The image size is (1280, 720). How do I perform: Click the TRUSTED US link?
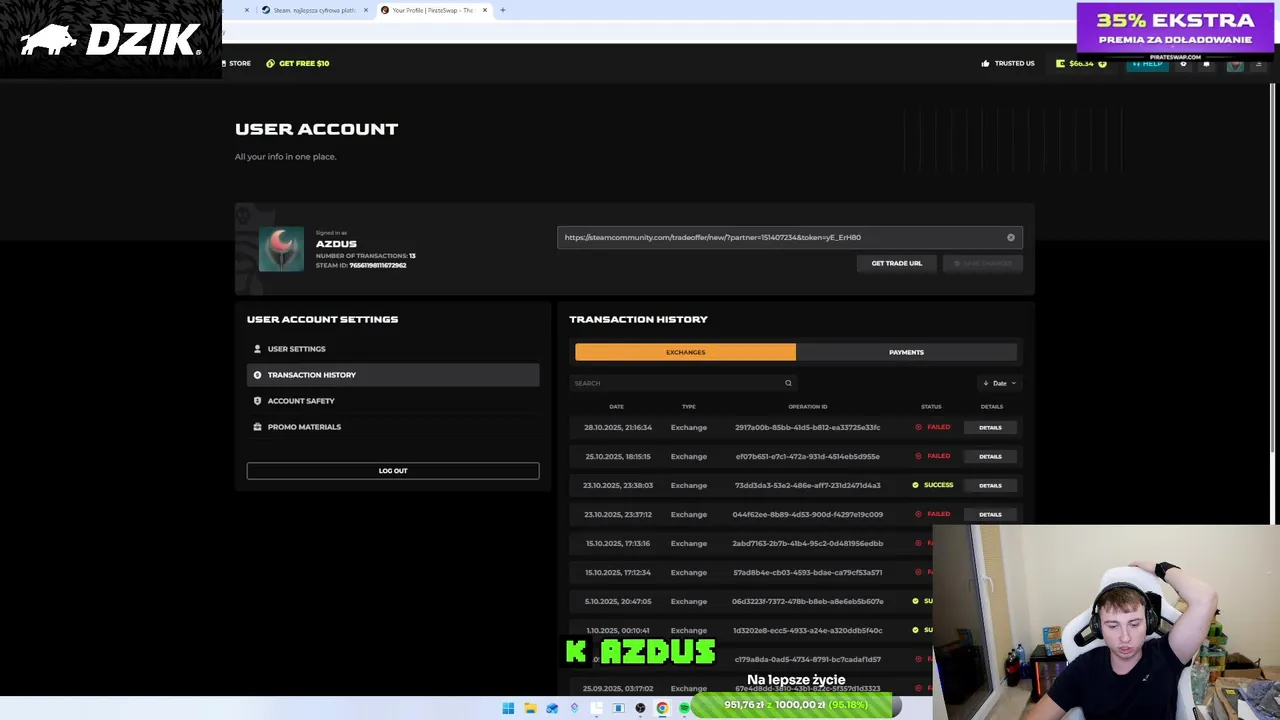(x=1014, y=63)
